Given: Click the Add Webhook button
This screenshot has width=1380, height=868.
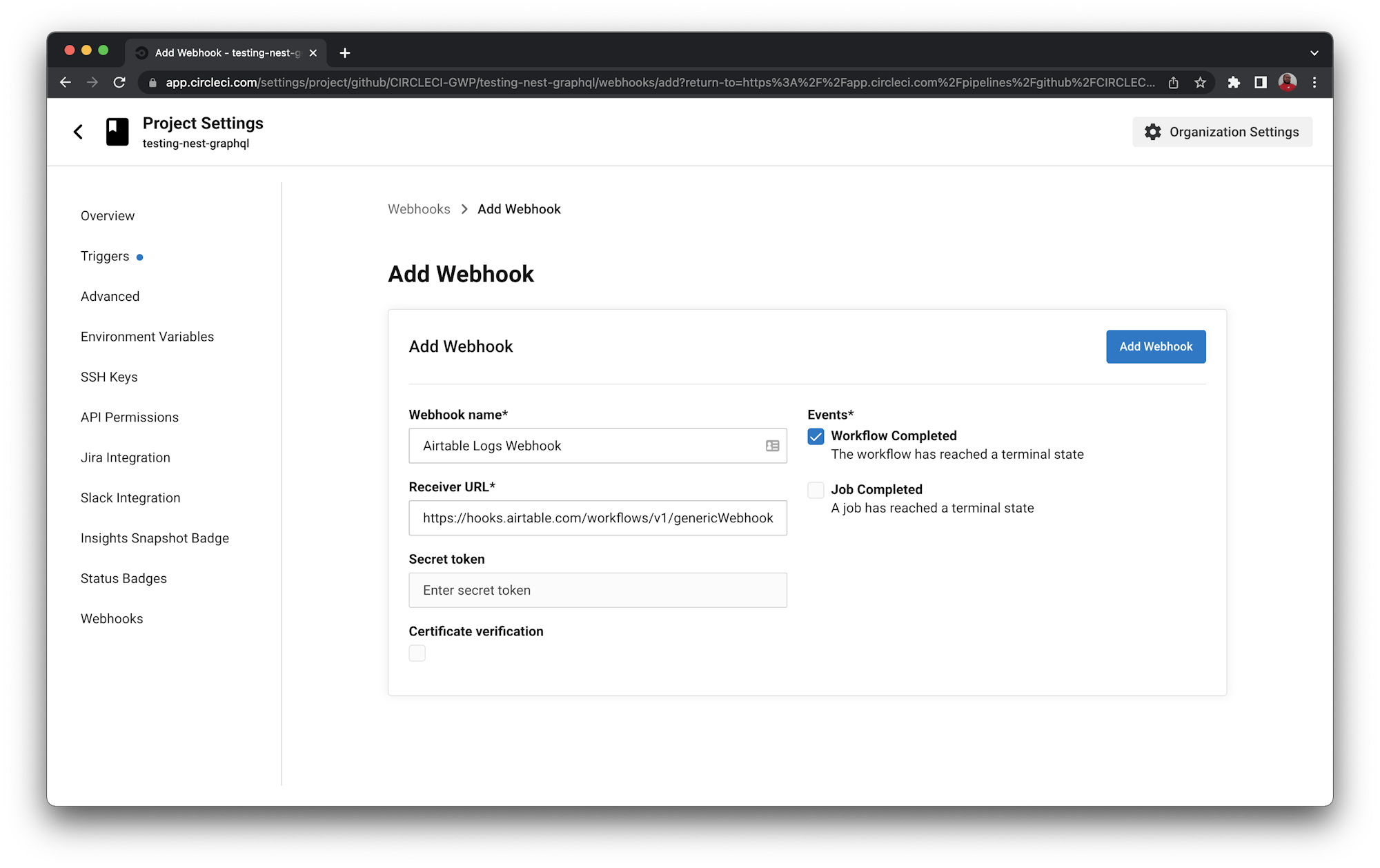Looking at the screenshot, I should pos(1155,346).
